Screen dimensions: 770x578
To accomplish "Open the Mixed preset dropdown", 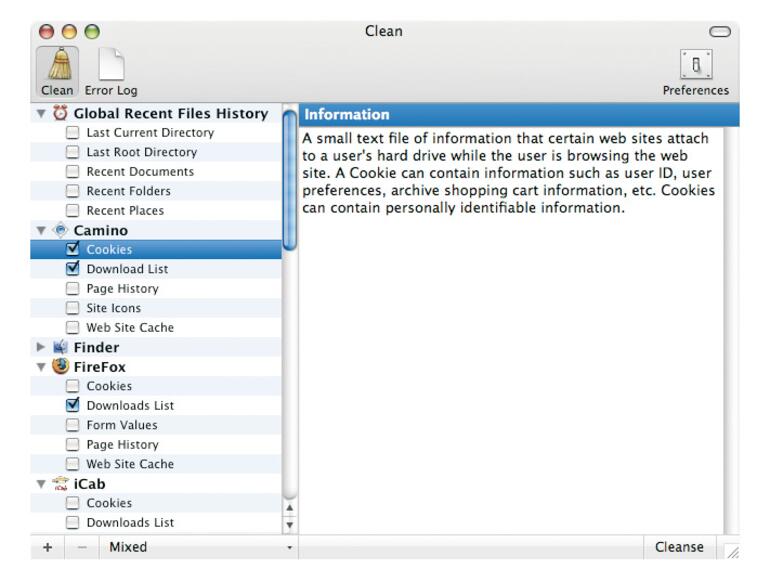I will [x=198, y=547].
